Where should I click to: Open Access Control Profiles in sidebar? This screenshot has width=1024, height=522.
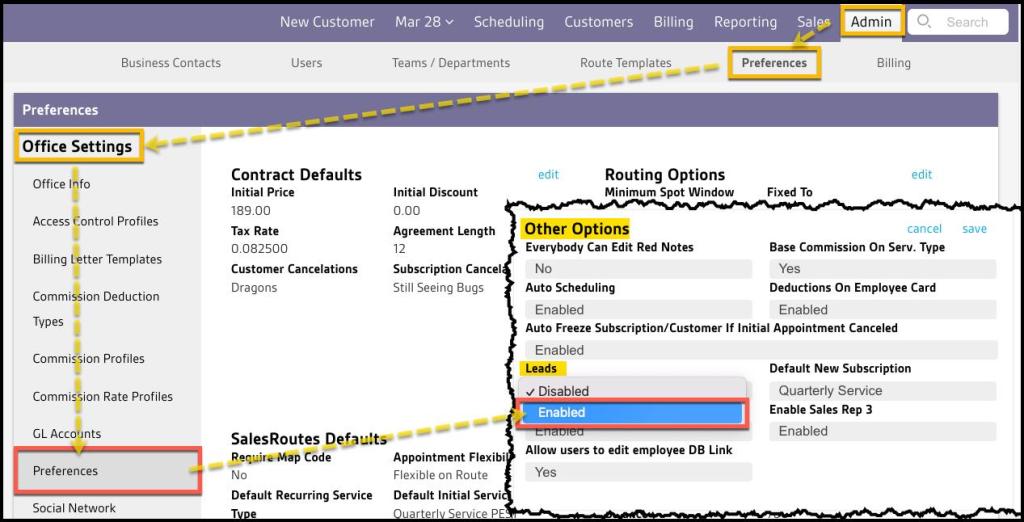pos(95,221)
